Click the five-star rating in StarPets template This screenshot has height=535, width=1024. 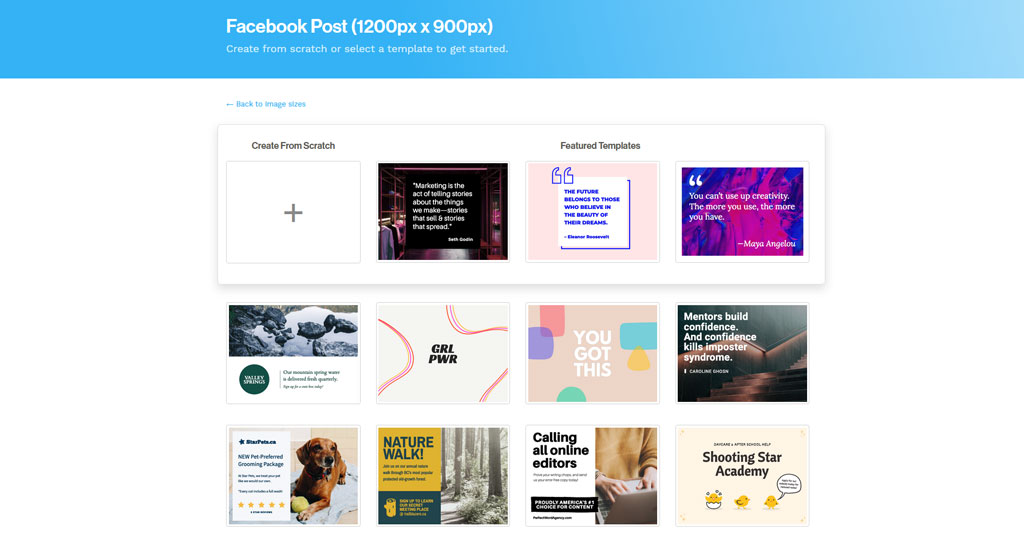click(x=261, y=505)
